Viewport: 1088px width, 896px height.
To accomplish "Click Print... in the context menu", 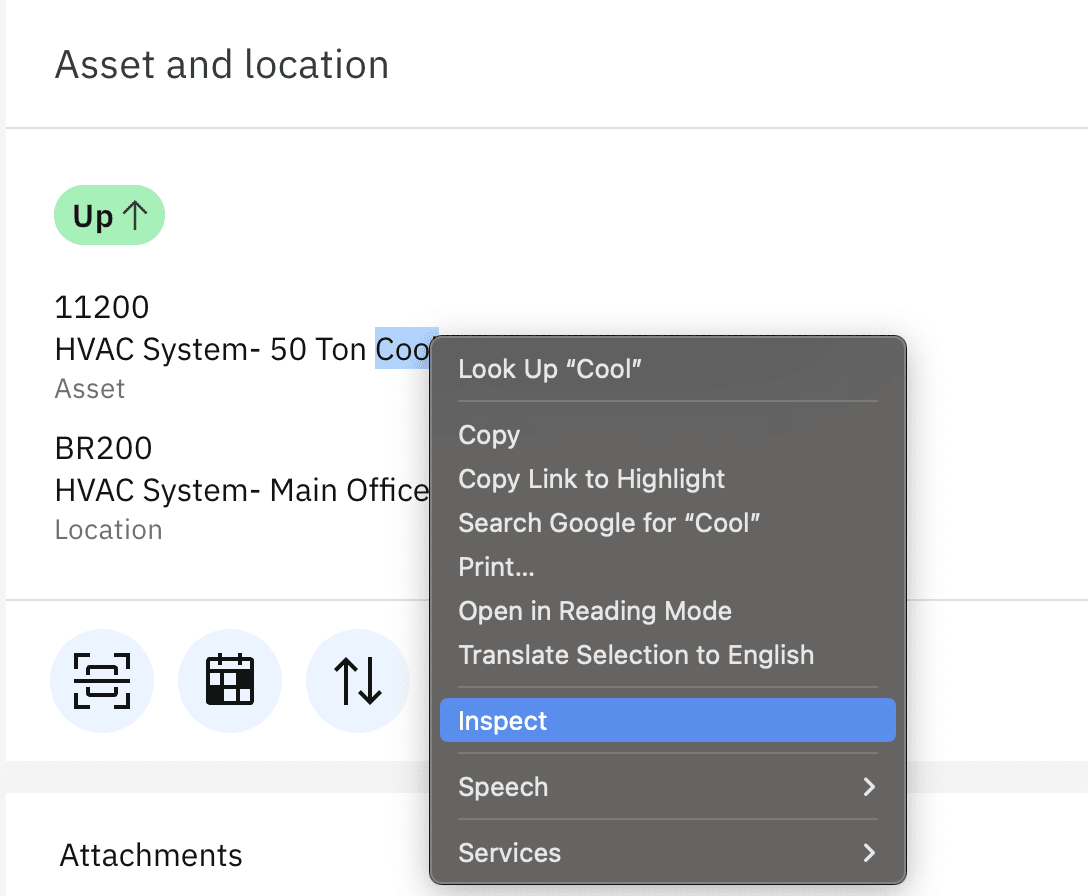I will [496, 567].
